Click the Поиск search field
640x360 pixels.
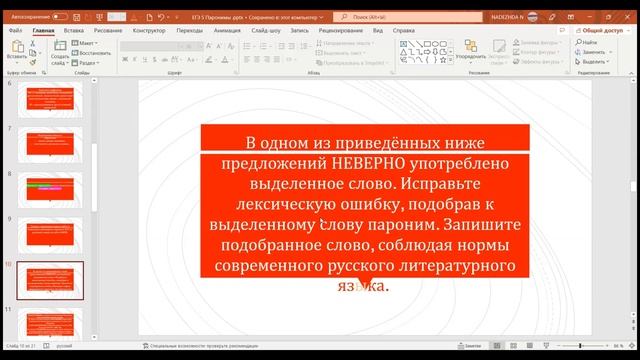(407, 17)
